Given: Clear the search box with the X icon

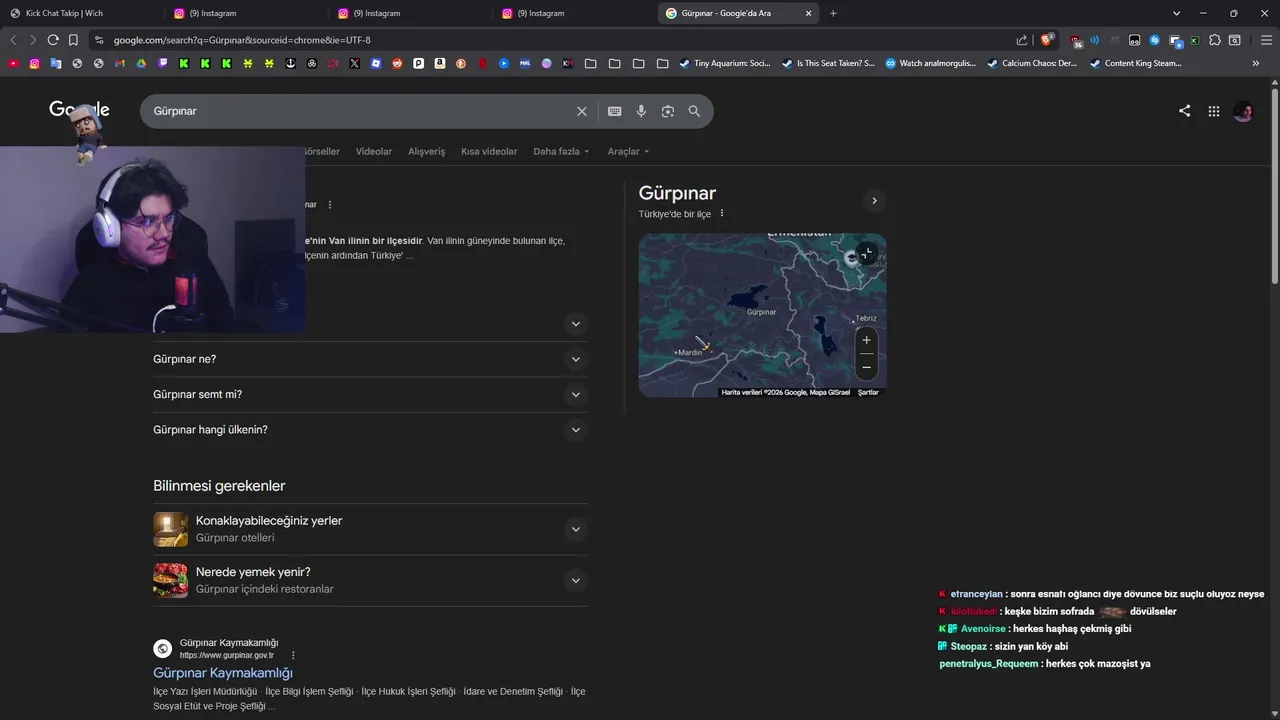Looking at the screenshot, I should (x=581, y=111).
